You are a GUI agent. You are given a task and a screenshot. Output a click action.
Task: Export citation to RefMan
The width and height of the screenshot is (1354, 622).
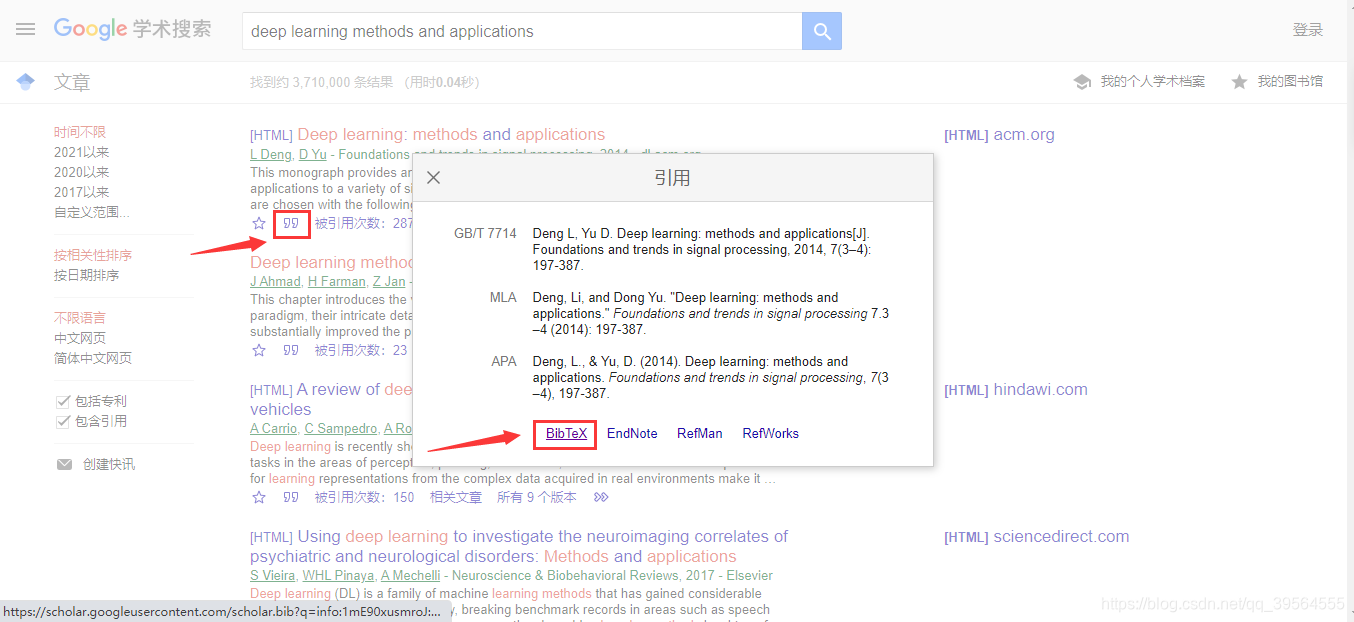[x=699, y=433]
